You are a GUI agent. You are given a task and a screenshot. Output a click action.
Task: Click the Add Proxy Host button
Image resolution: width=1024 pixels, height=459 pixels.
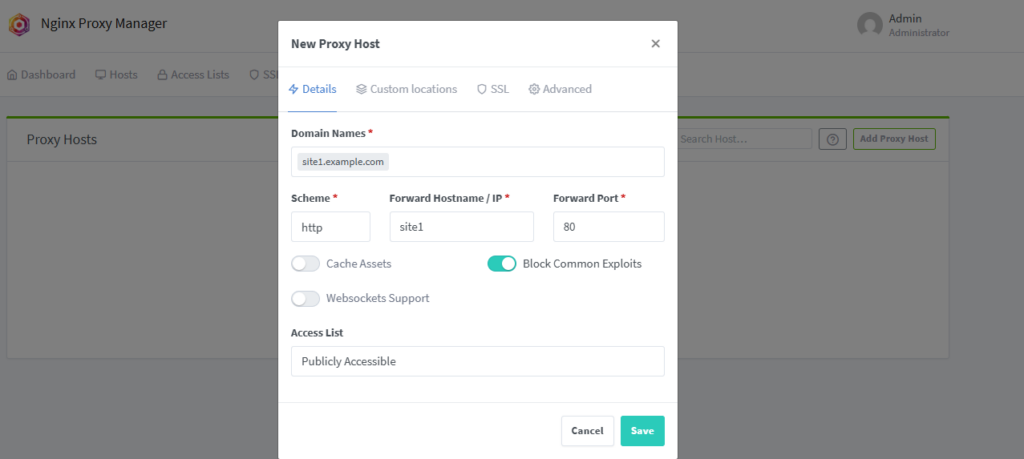tap(894, 139)
